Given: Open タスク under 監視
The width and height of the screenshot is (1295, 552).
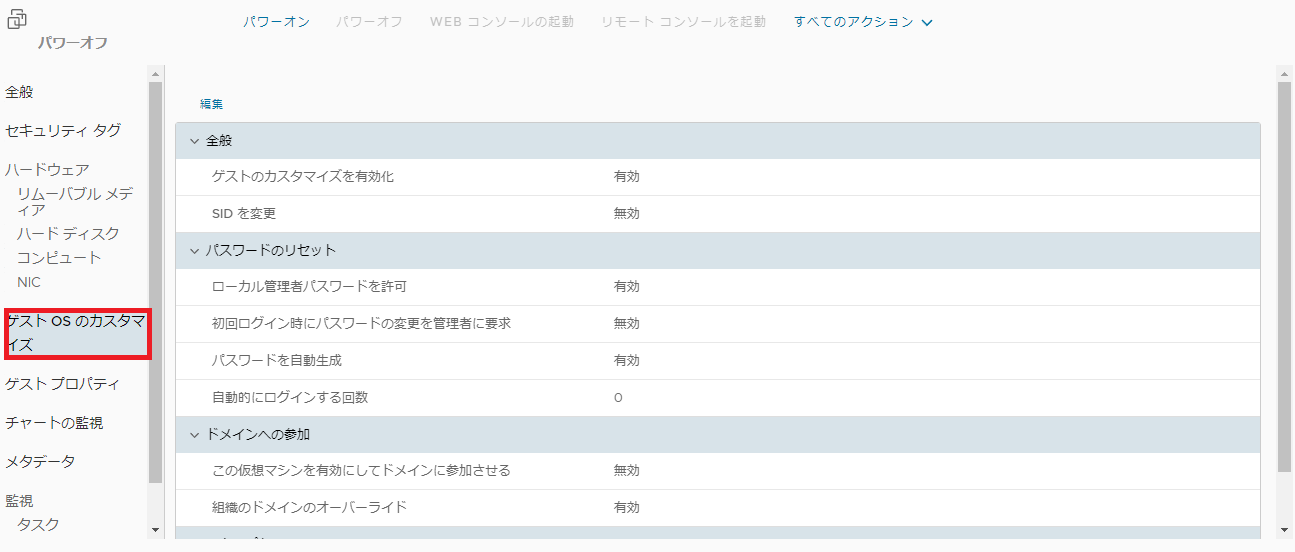Looking at the screenshot, I should coord(38,524).
